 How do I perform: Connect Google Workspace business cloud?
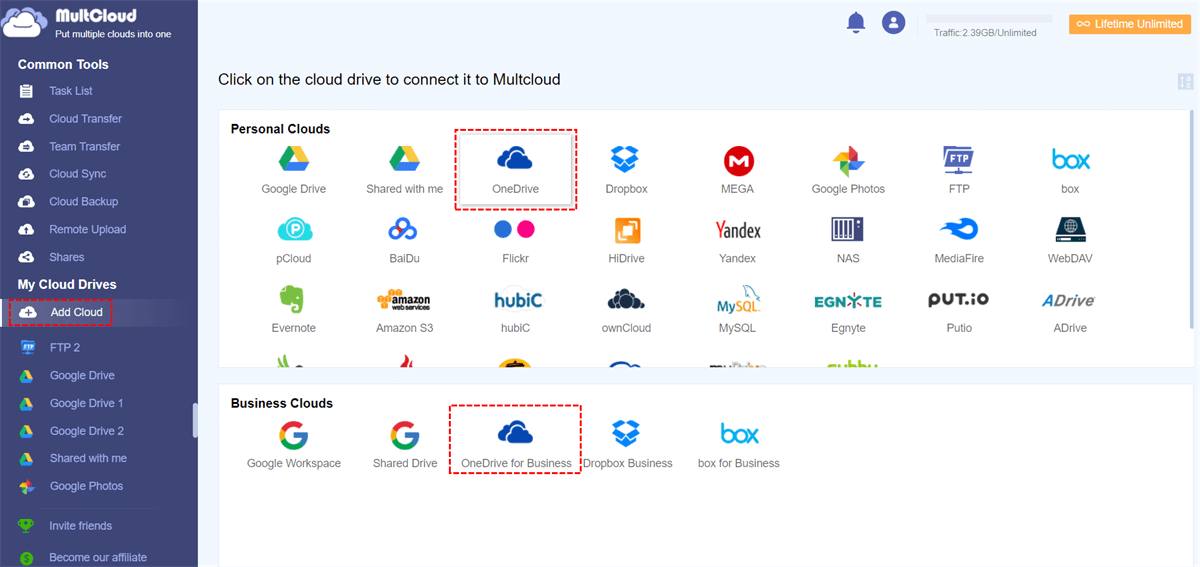coord(294,445)
